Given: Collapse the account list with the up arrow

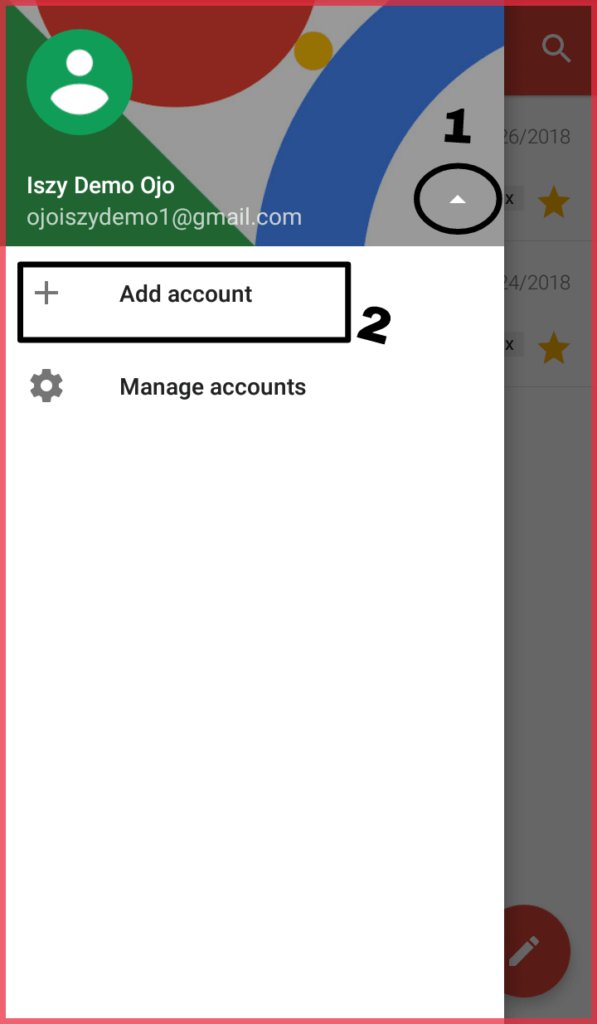Looking at the screenshot, I should pos(457,200).
